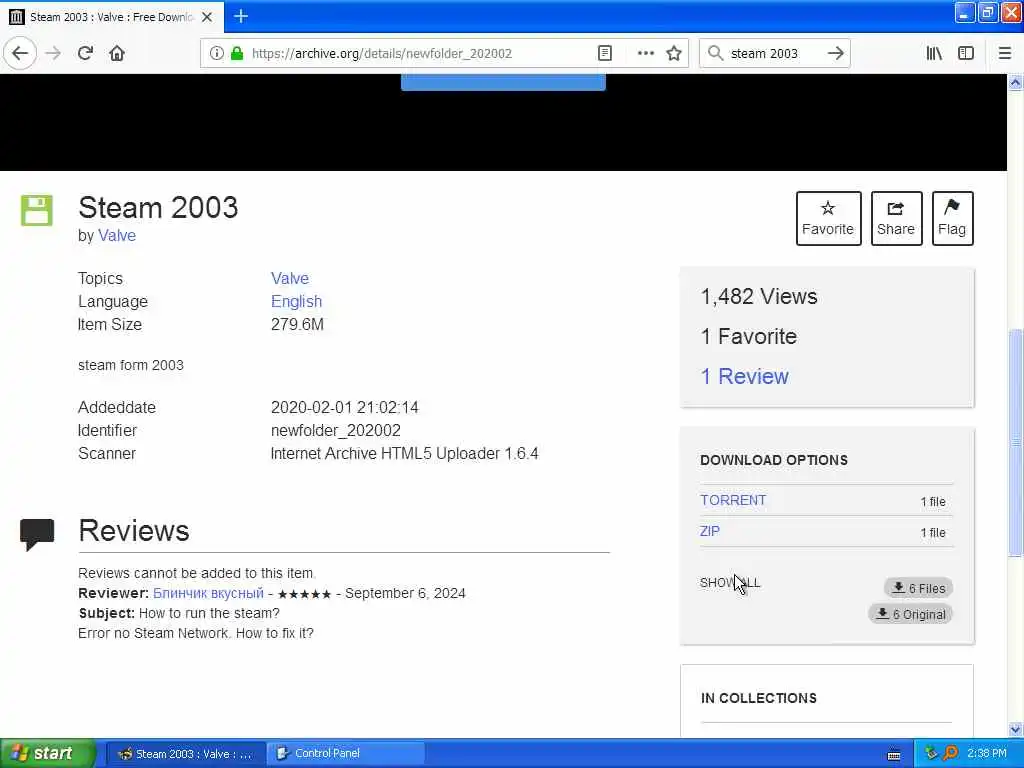Screen dimensions: 1024x768
Task: Click the keyboard icon in taskbar
Action: pos(894,754)
